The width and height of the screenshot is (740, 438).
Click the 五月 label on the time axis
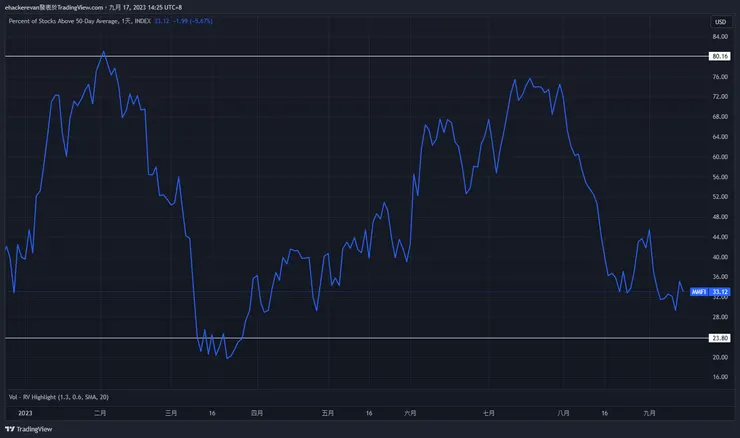point(328,413)
